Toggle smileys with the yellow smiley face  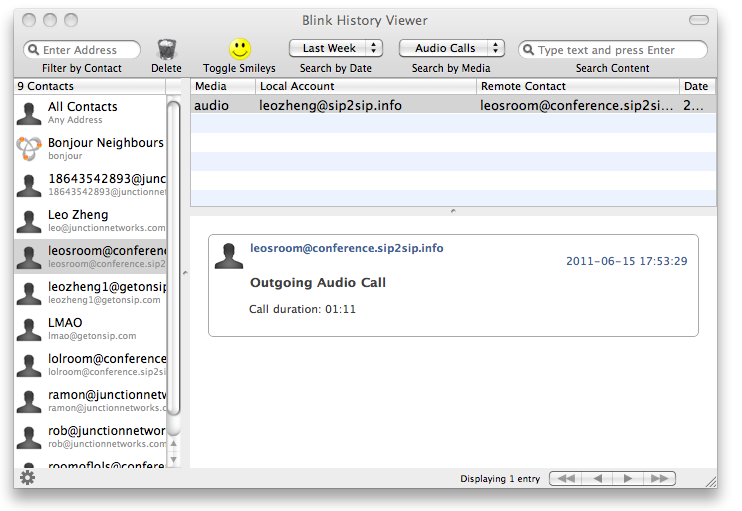240,49
